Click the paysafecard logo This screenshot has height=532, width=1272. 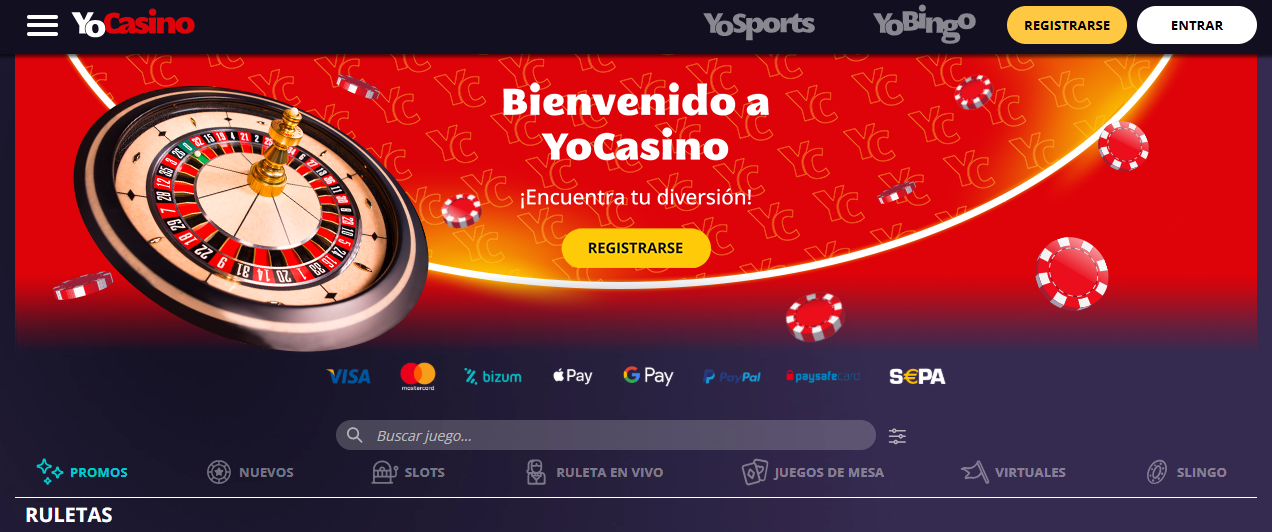[x=823, y=377]
